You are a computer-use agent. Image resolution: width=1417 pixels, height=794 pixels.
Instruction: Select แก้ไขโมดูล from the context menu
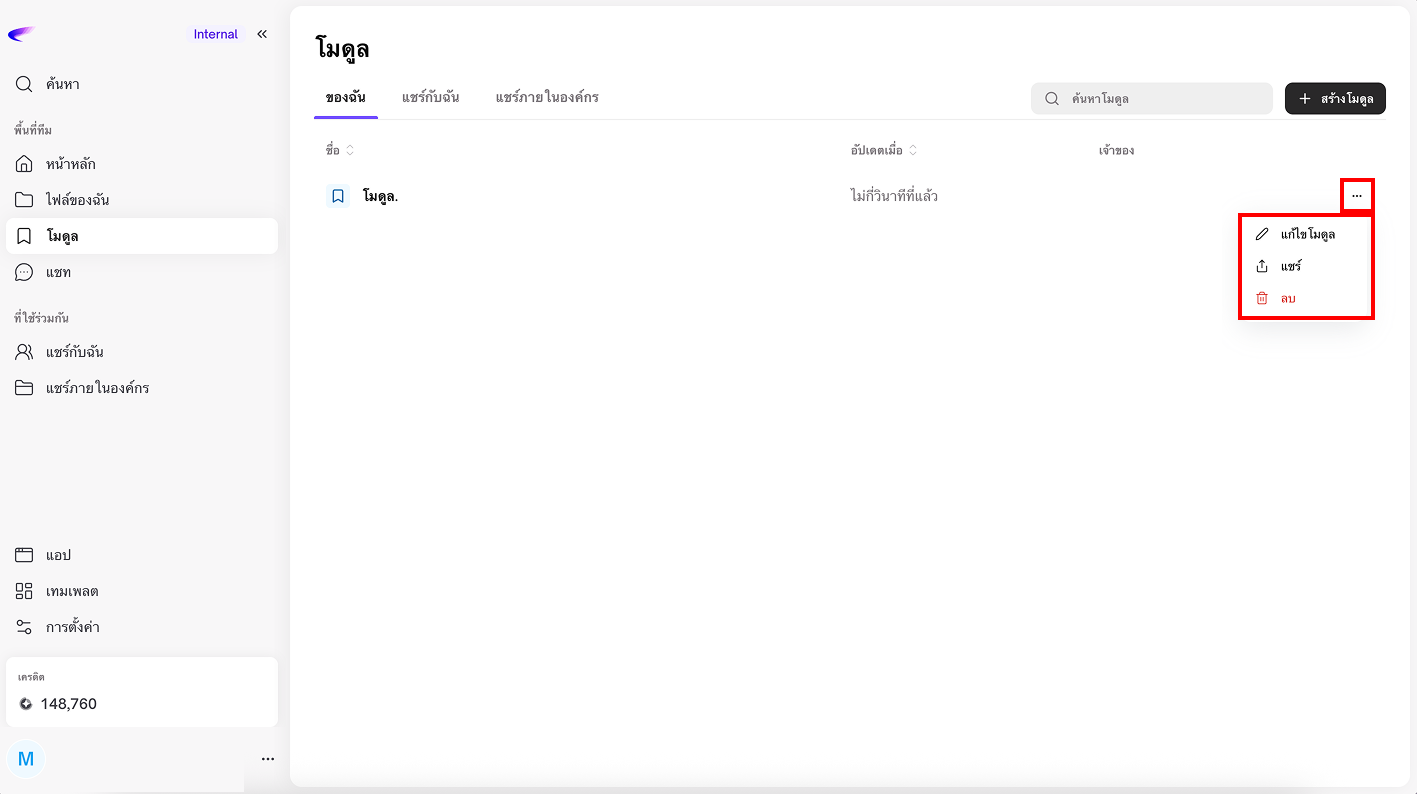[1306, 234]
